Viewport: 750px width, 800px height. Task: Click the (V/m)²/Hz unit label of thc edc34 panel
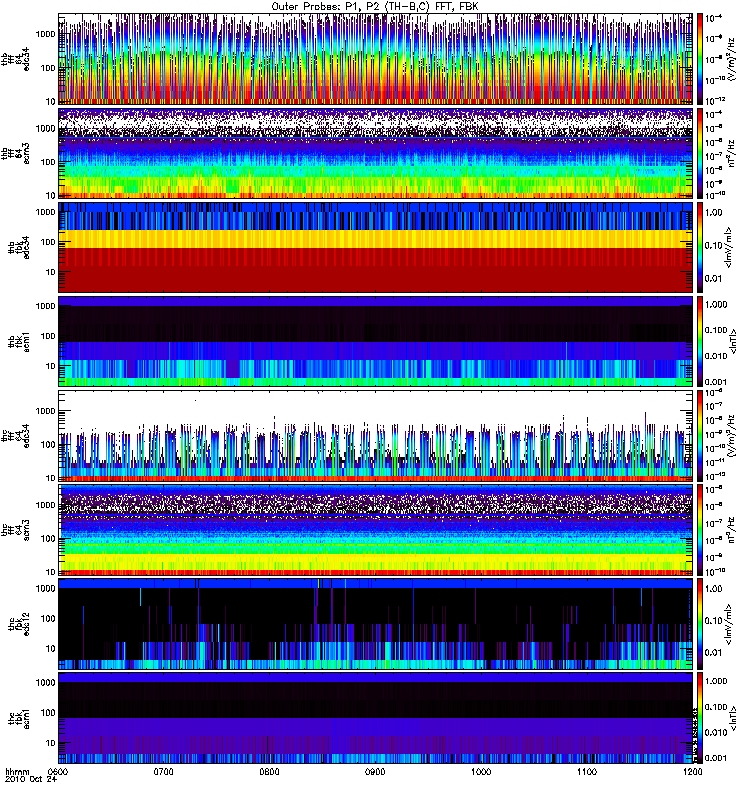[731, 436]
